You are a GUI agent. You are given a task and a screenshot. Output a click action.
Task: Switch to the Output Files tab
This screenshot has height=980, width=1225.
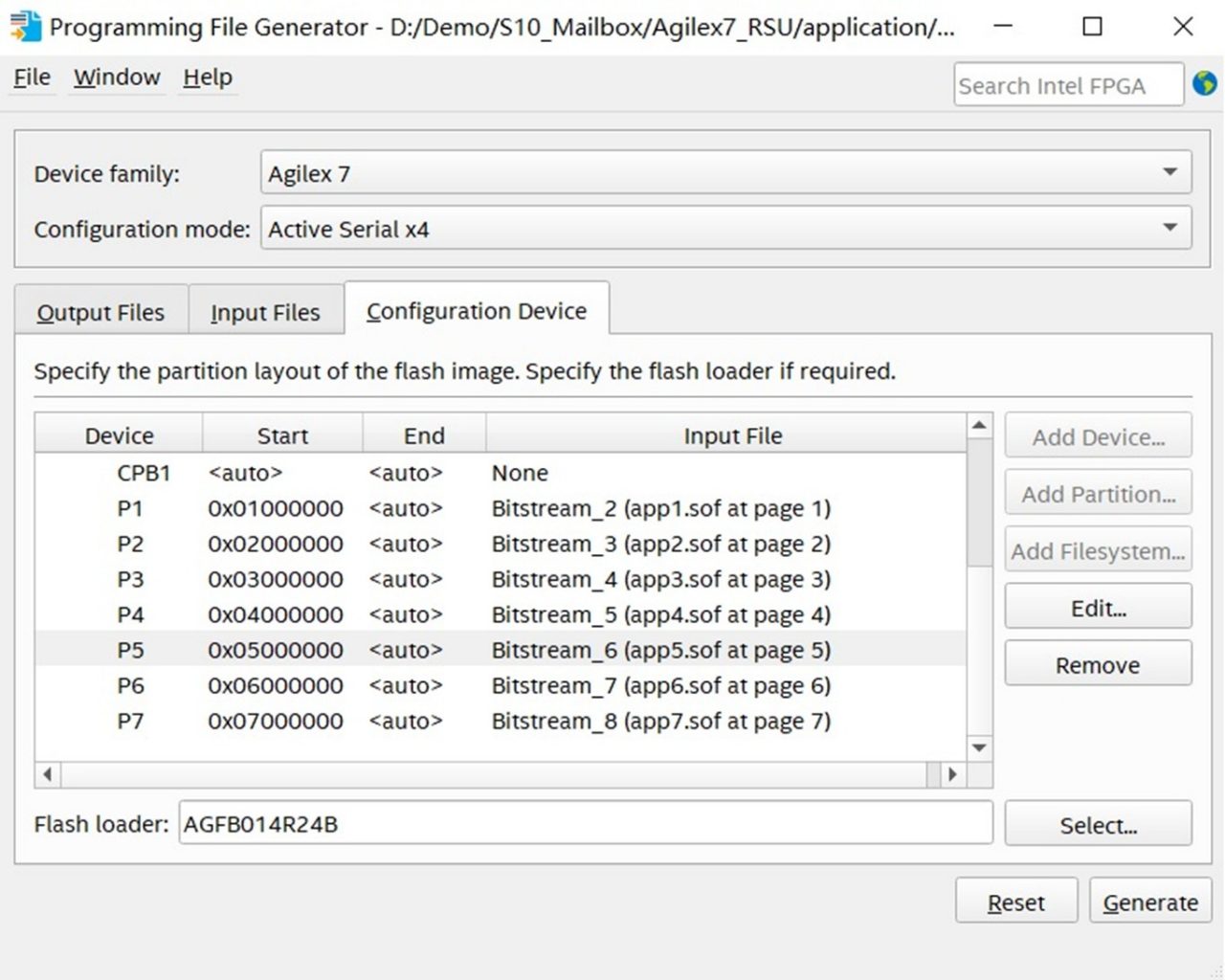100,312
